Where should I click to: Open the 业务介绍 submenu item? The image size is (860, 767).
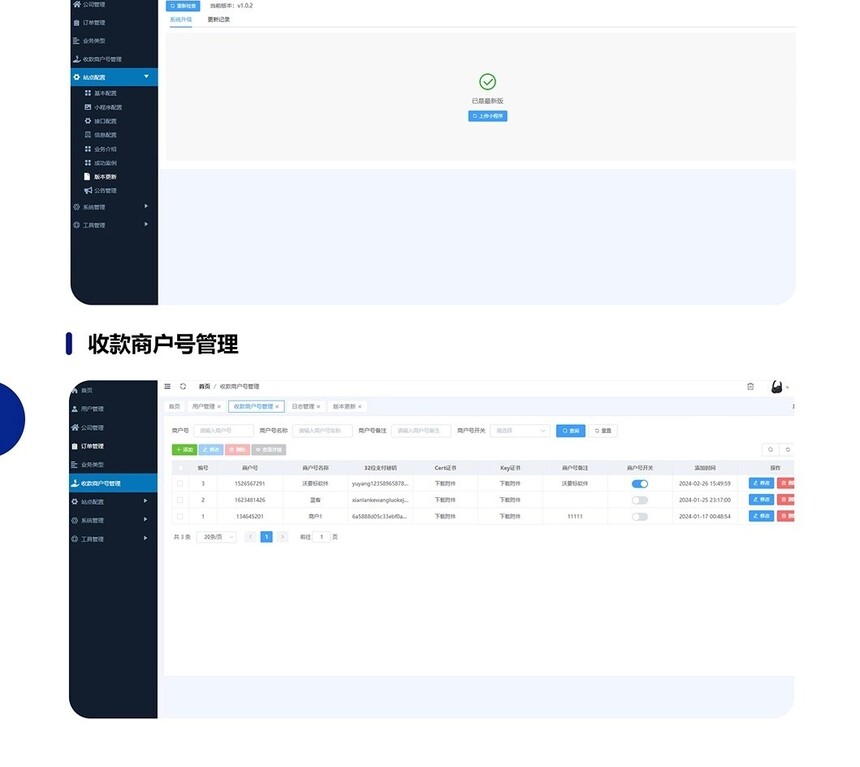click(100, 149)
